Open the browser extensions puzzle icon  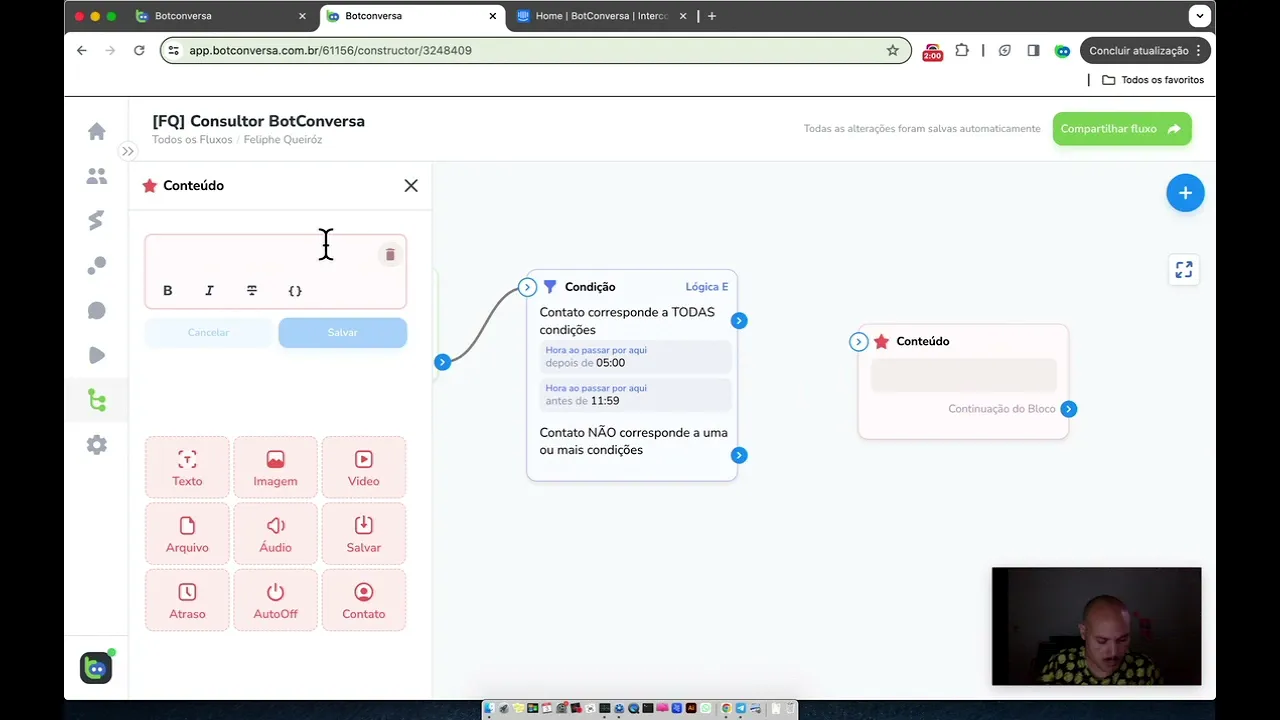962,50
